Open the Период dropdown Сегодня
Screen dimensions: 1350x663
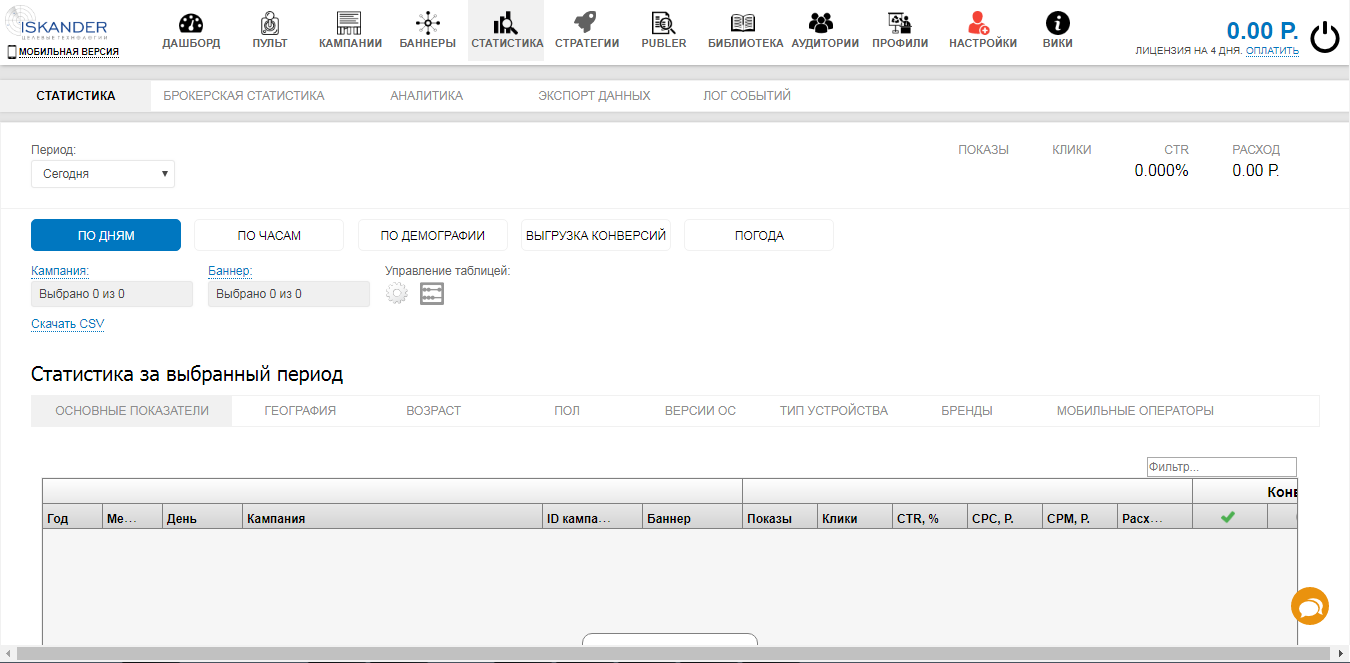point(103,174)
